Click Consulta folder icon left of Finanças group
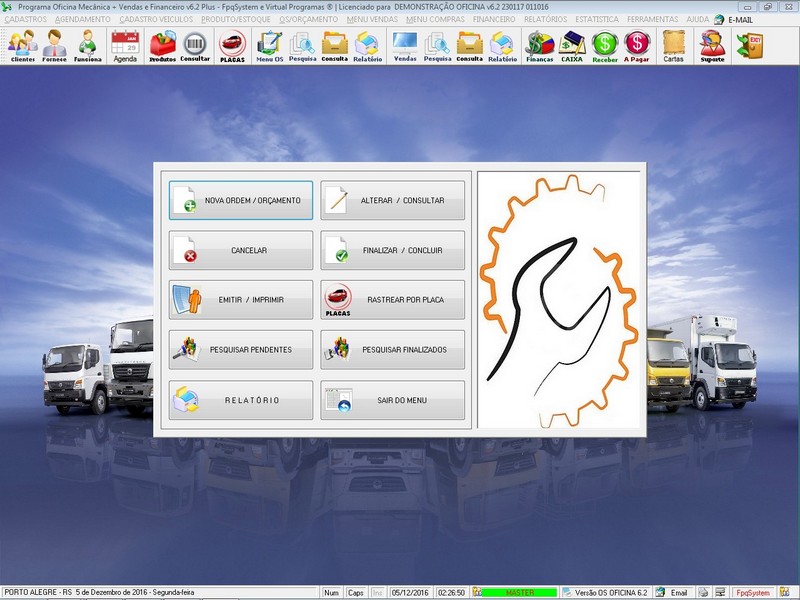800x600 pixels. point(469,46)
